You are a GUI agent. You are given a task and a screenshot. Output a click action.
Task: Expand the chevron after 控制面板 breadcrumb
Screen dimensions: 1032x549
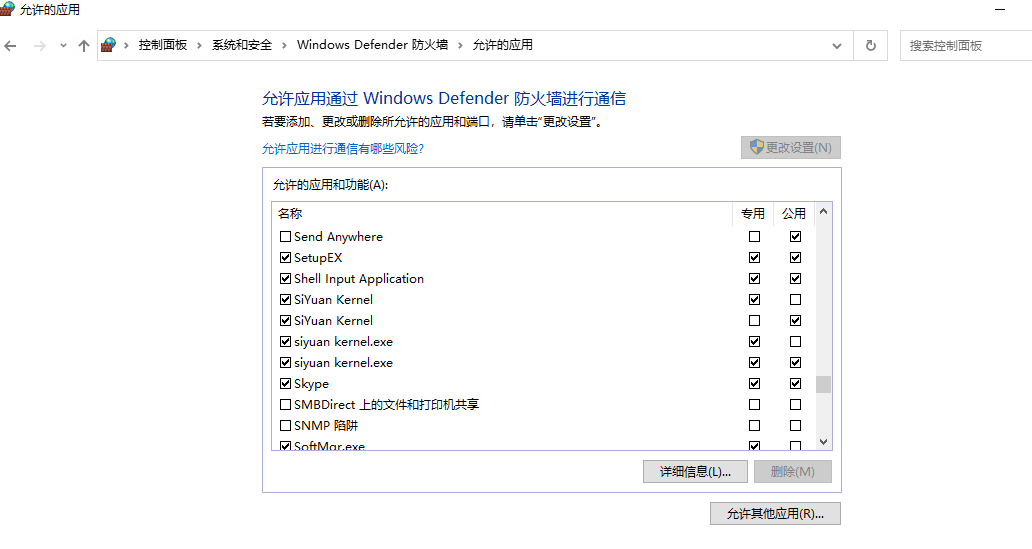tap(199, 45)
